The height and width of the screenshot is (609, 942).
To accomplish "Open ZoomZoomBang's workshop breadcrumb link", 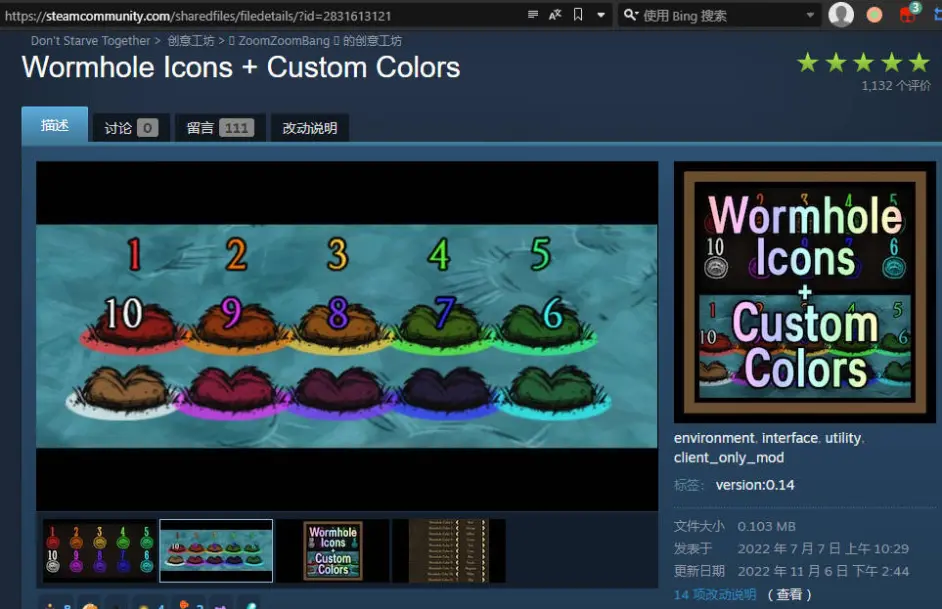I will tap(315, 41).
